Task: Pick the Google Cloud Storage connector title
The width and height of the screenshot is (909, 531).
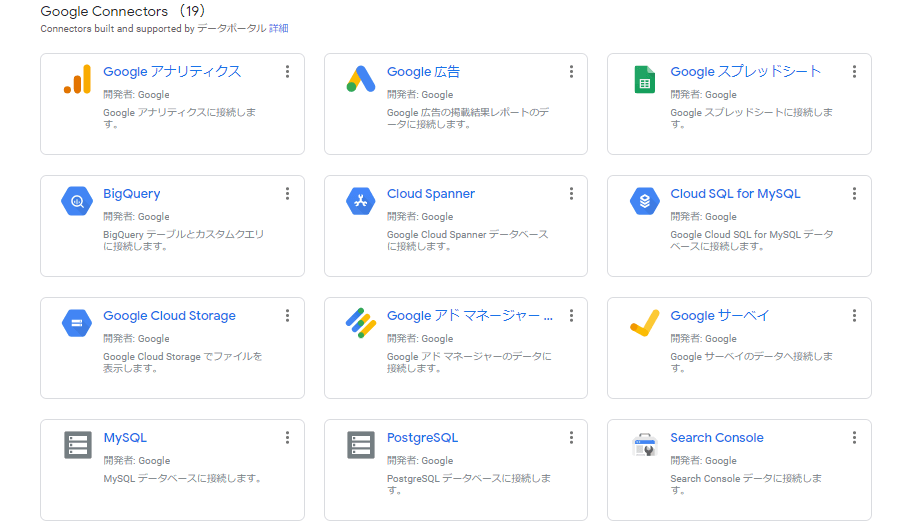Action: (169, 315)
